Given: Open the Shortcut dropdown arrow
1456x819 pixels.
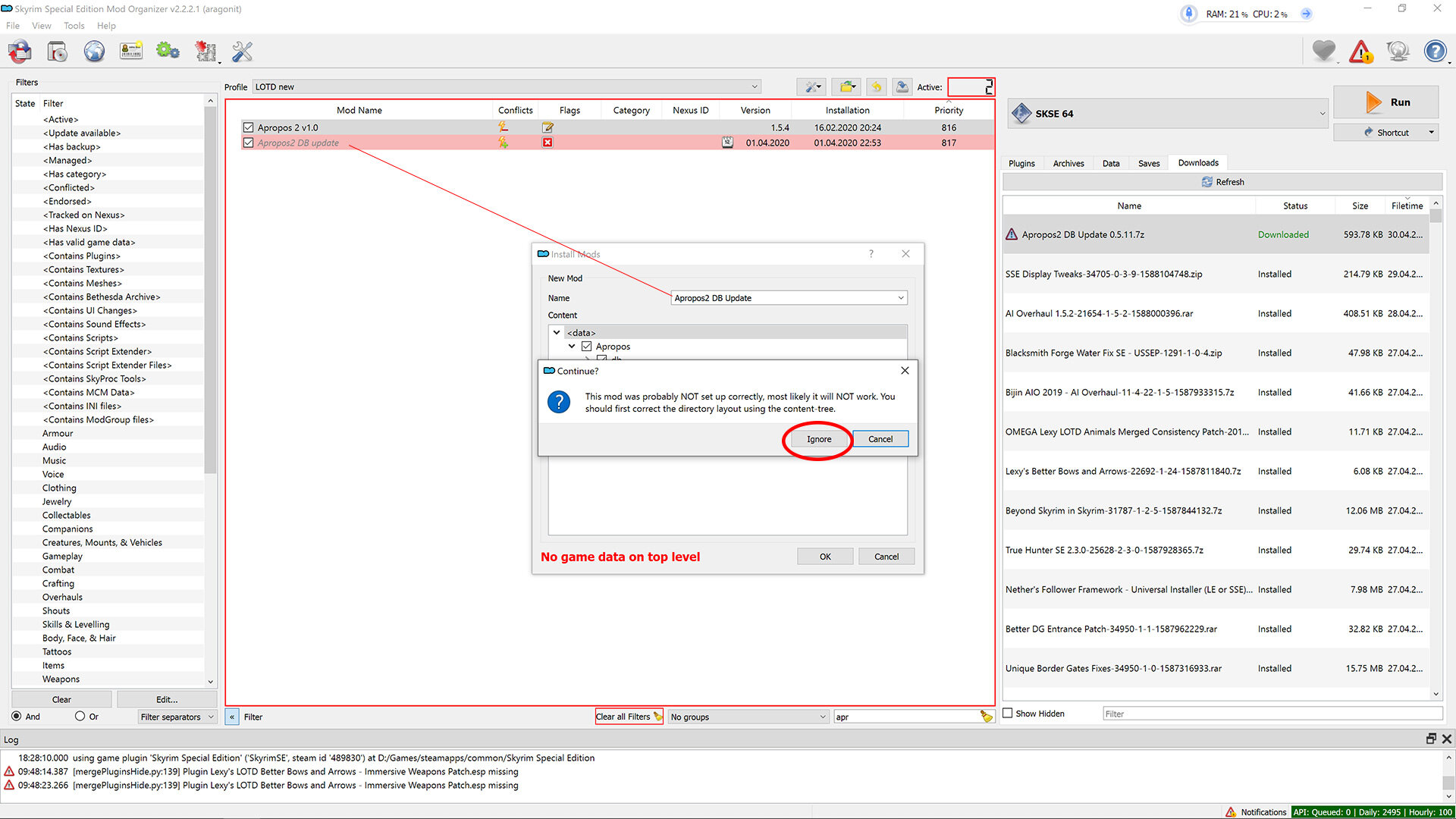Looking at the screenshot, I should pyautogui.click(x=1431, y=133).
